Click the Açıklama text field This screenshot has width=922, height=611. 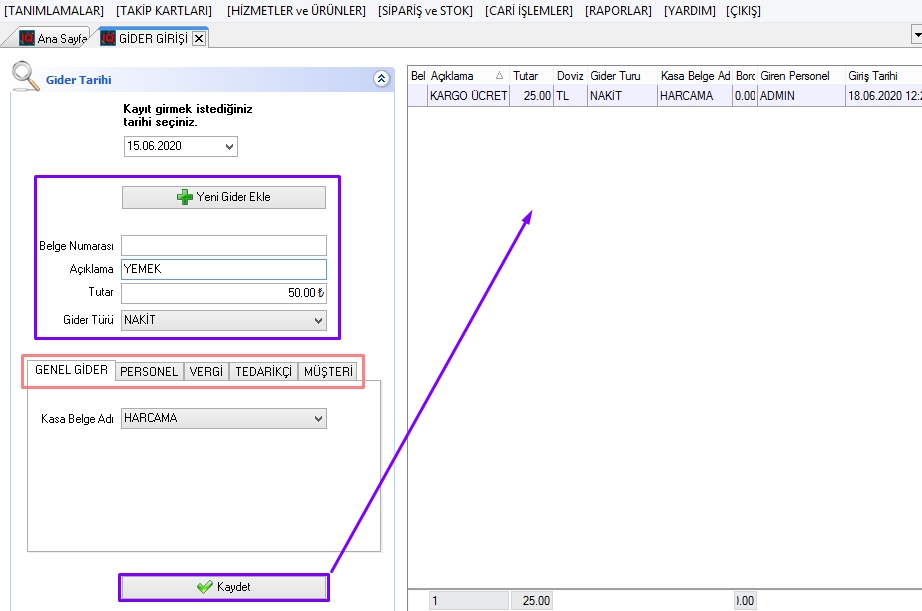(x=224, y=269)
